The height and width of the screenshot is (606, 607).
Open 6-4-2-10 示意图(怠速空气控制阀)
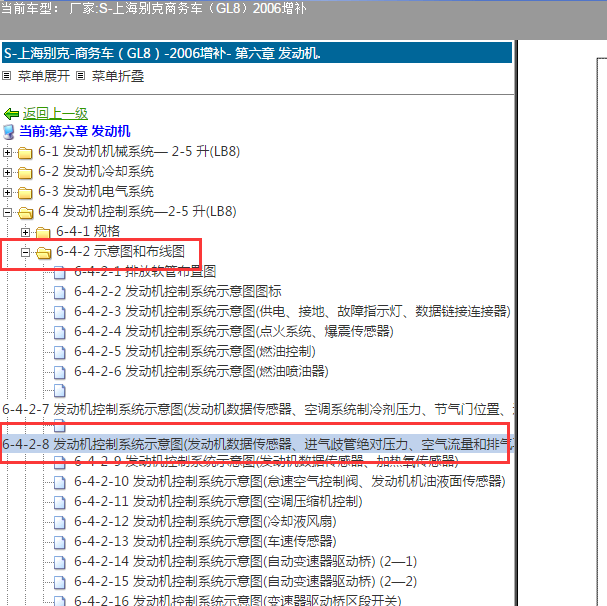[x=290, y=482]
